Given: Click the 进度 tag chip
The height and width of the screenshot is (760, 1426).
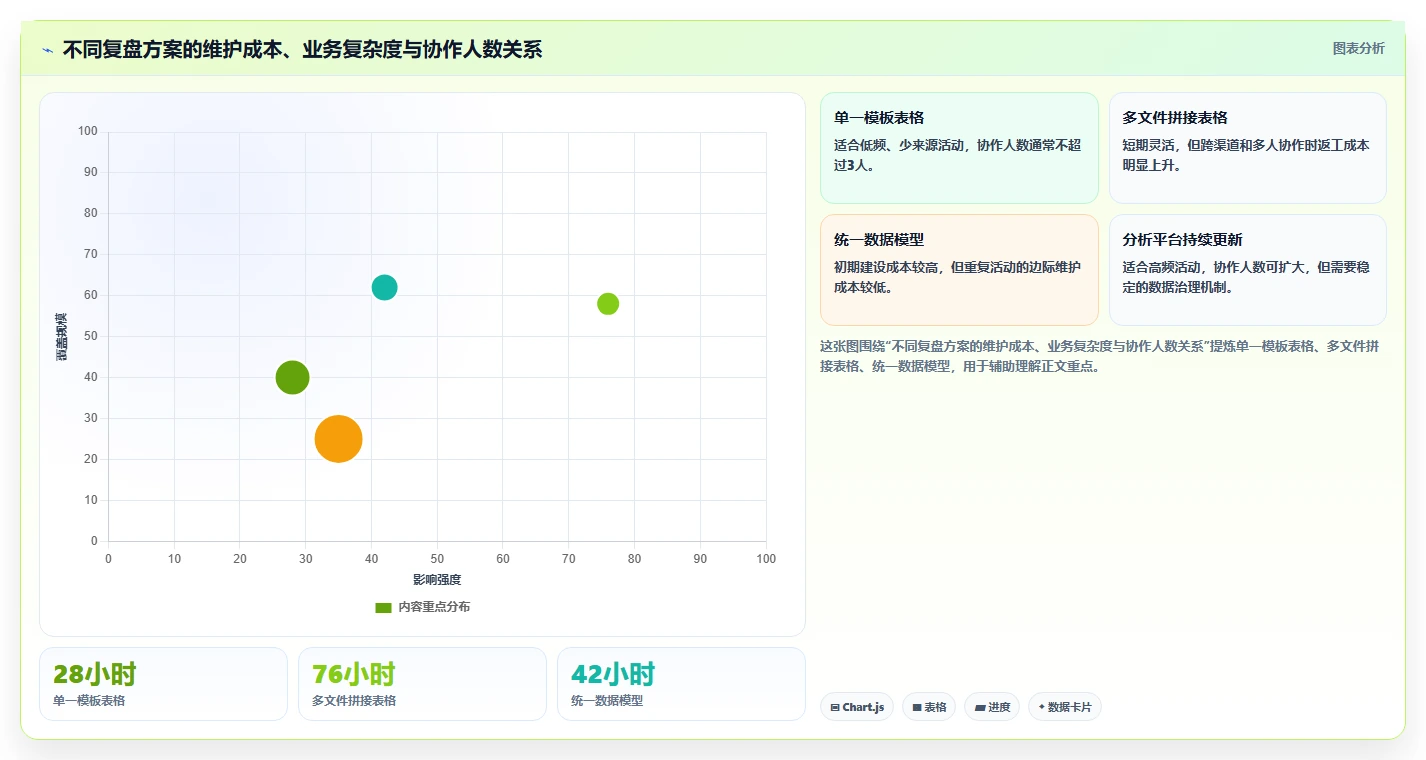Looking at the screenshot, I should (x=993, y=707).
